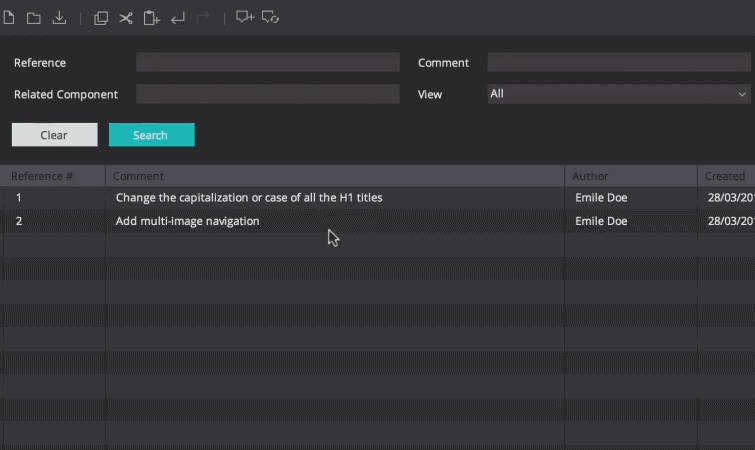The width and height of the screenshot is (755, 450).
Task: Click the Copy icon in toolbar
Action: (x=101, y=18)
